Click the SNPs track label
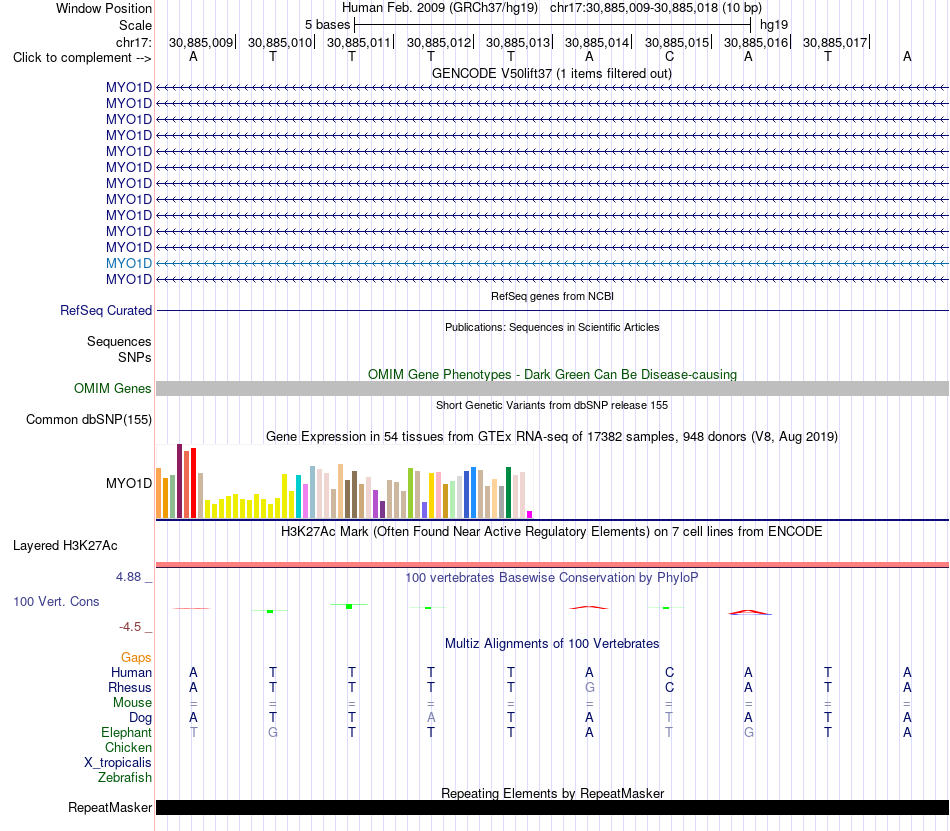Screen dimensions: 950x831 135,357
